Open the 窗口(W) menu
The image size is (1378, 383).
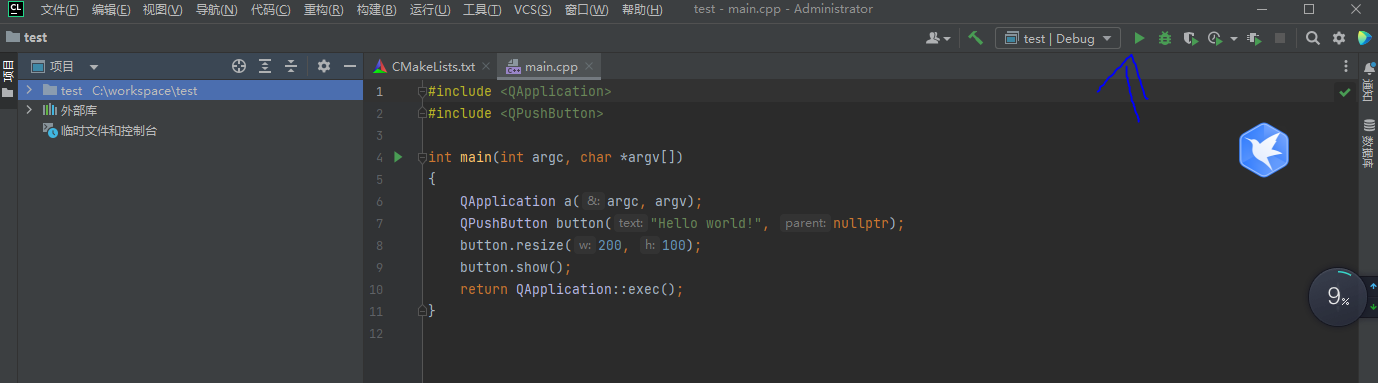(586, 10)
